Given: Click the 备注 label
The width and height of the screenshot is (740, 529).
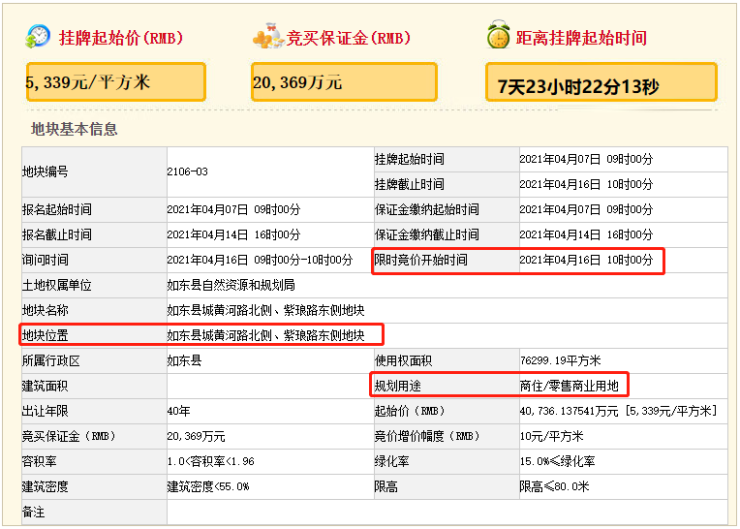Looking at the screenshot, I should tap(34, 512).
